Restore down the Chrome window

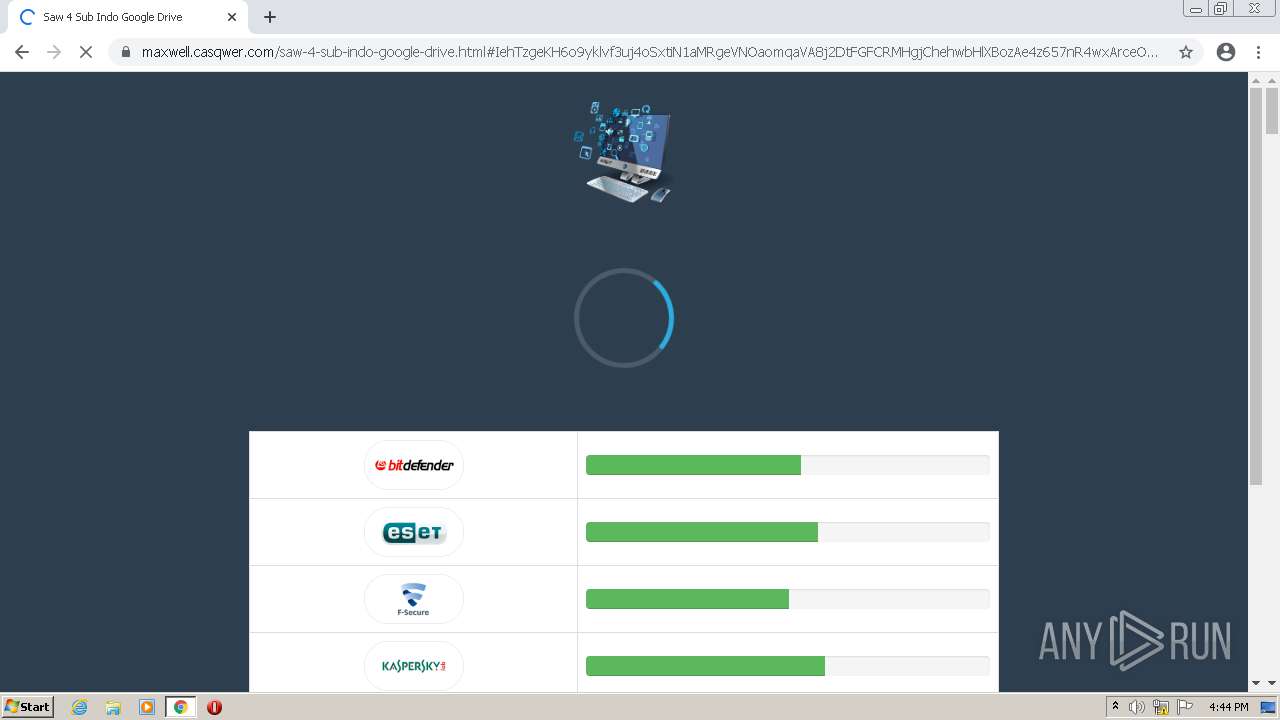[1221, 9]
